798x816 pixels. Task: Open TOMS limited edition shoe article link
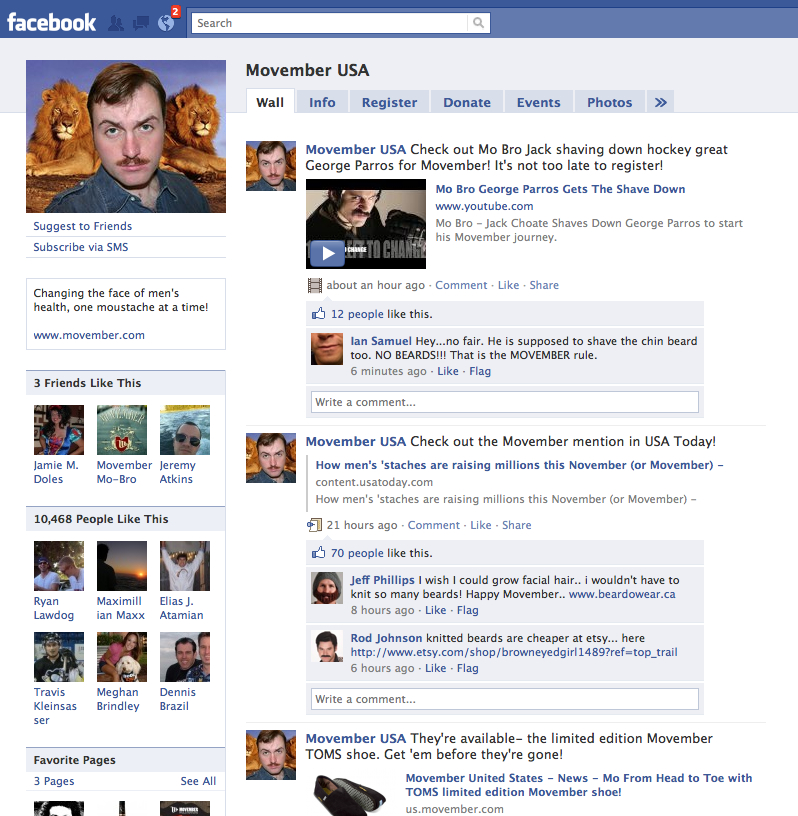click(579, 785)
